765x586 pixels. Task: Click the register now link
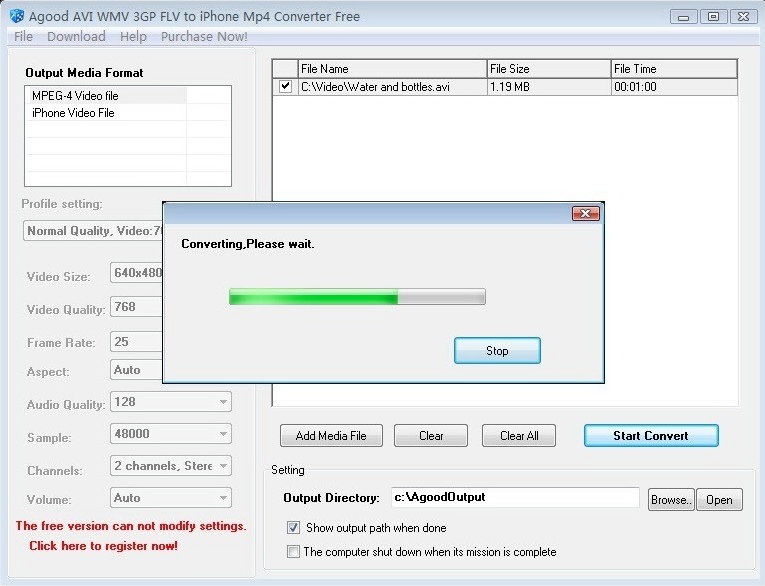pyautogui.click(x=103, y=546)
